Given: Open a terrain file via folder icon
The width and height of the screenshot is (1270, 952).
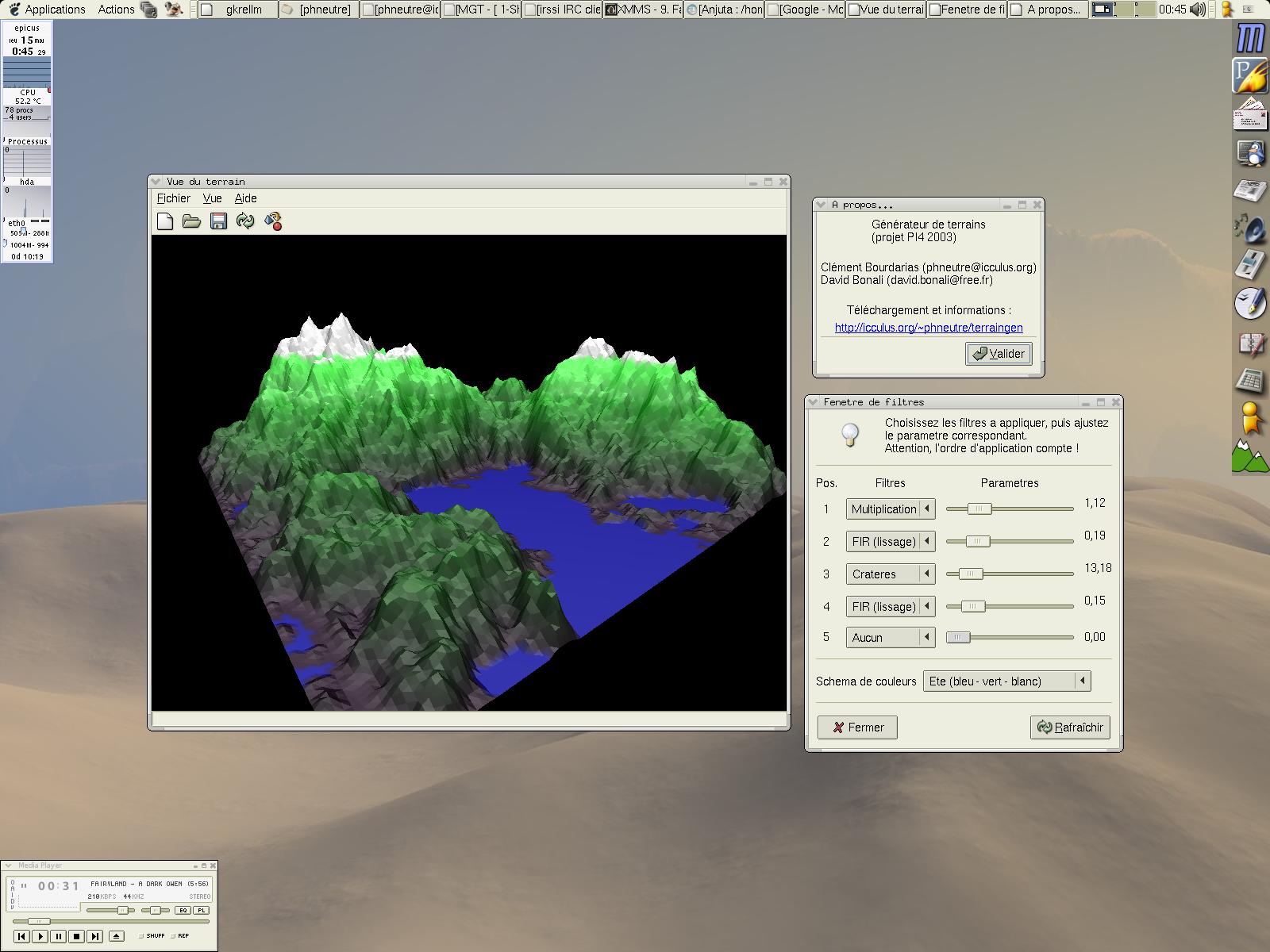Looking at the screenshot, I should pos(191,221).
